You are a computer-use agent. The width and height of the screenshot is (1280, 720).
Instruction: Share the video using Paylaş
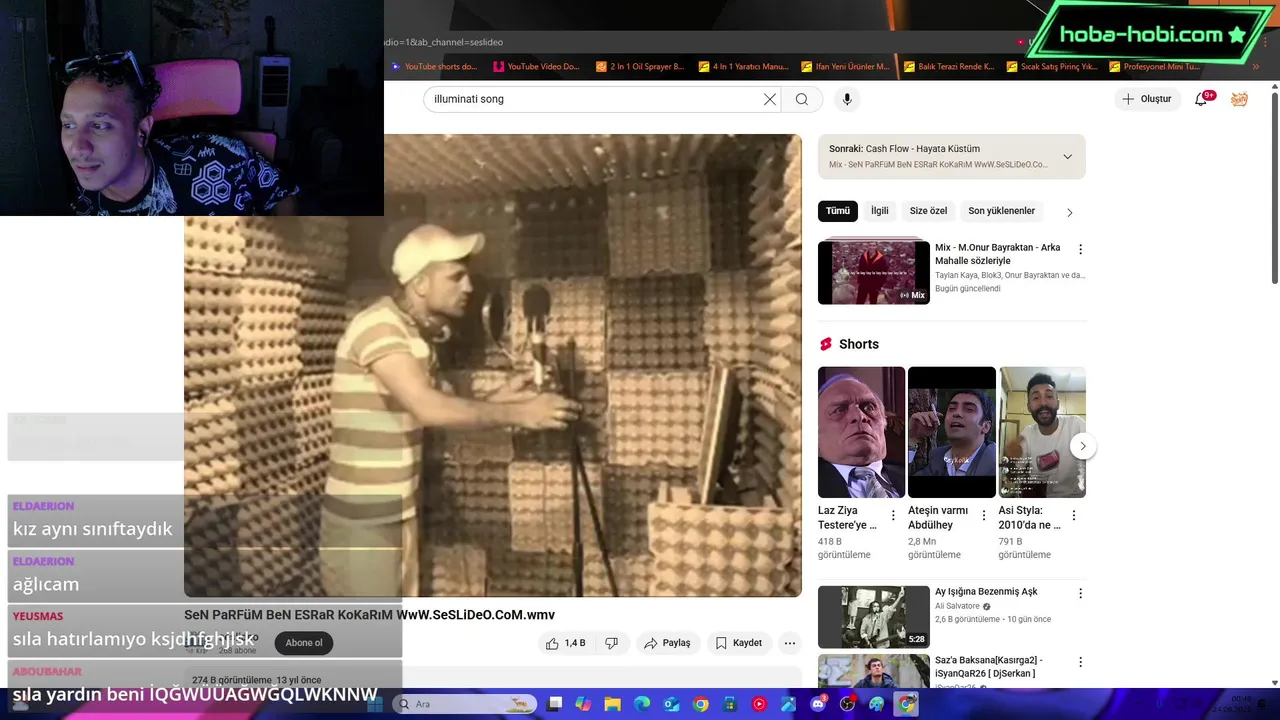[668, 643]
